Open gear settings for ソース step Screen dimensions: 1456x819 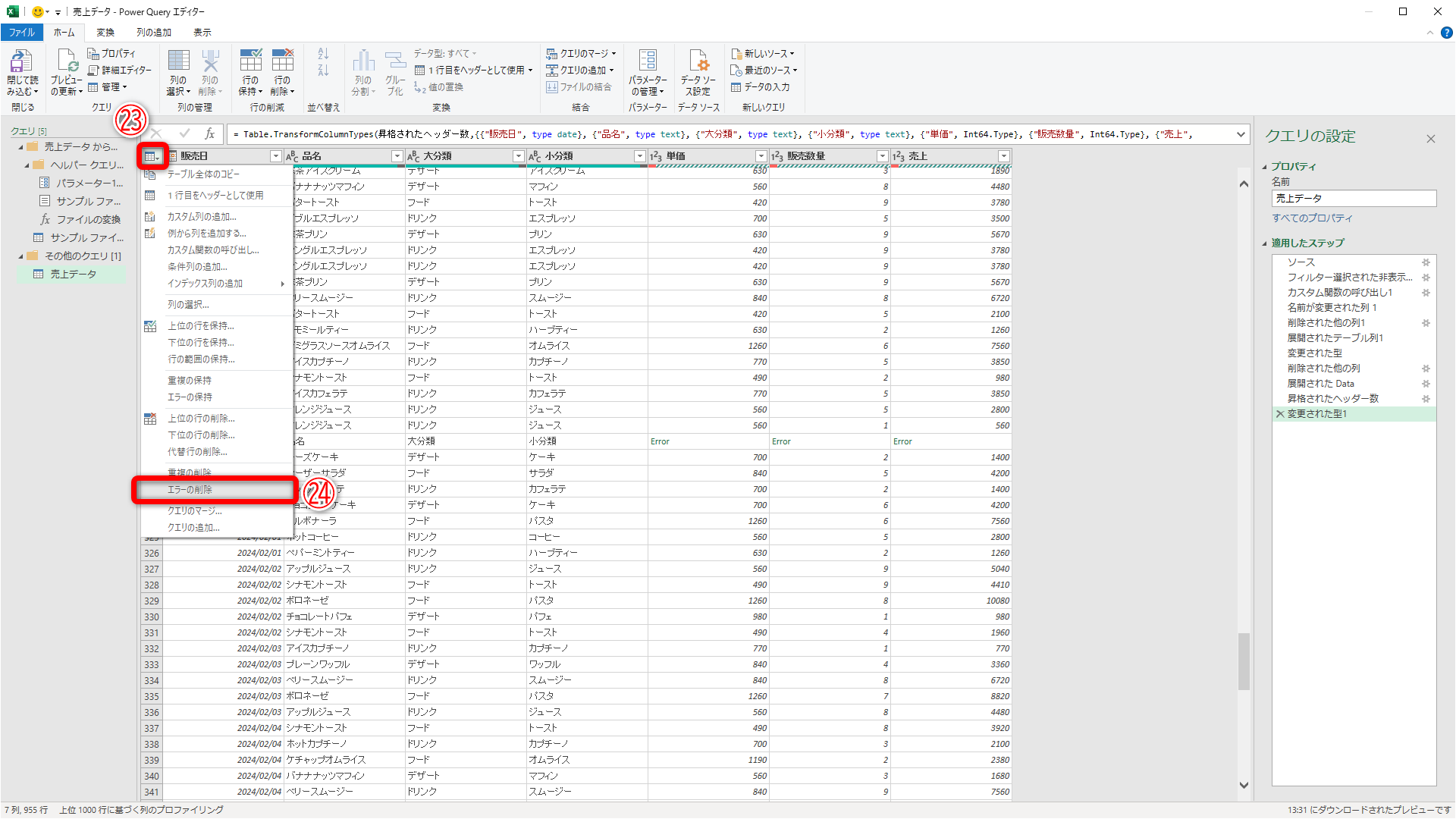pos(1426,262)
